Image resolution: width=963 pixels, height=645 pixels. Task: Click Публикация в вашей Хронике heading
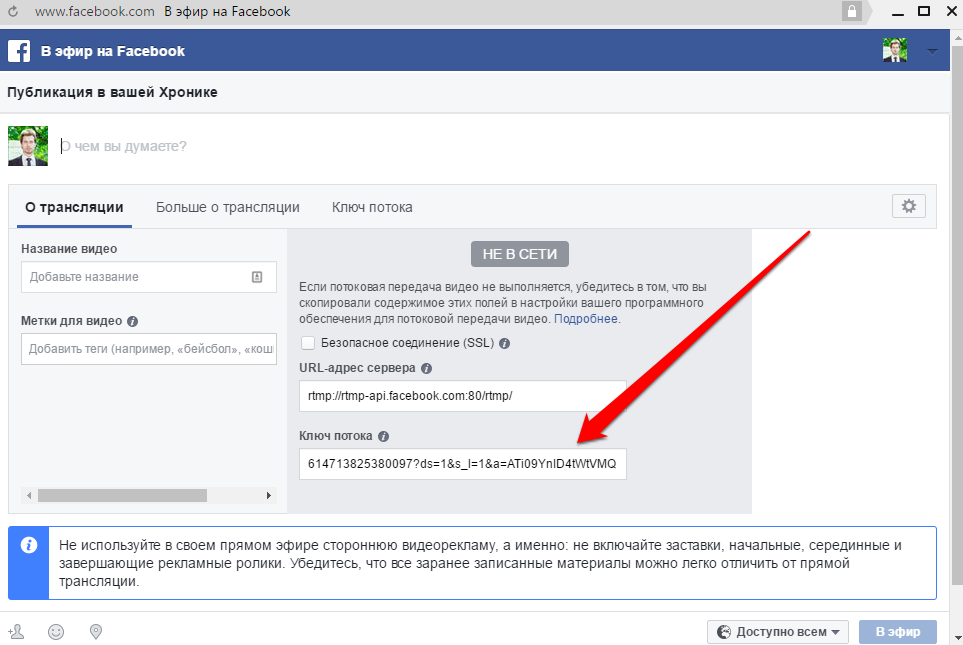tap(112, 92)
